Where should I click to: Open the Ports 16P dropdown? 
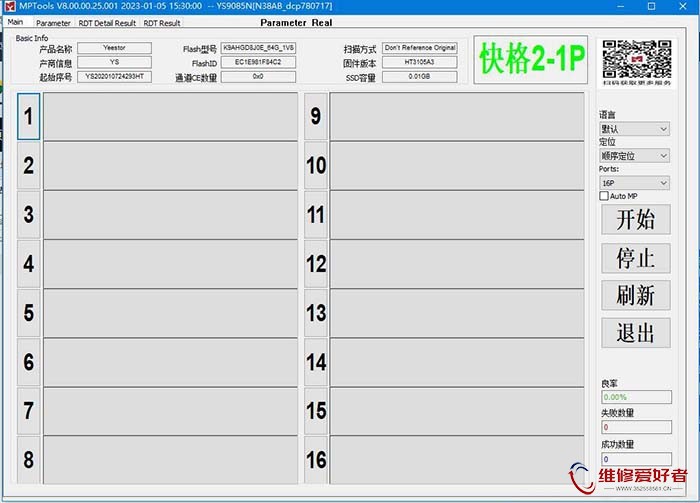point(634,183)
